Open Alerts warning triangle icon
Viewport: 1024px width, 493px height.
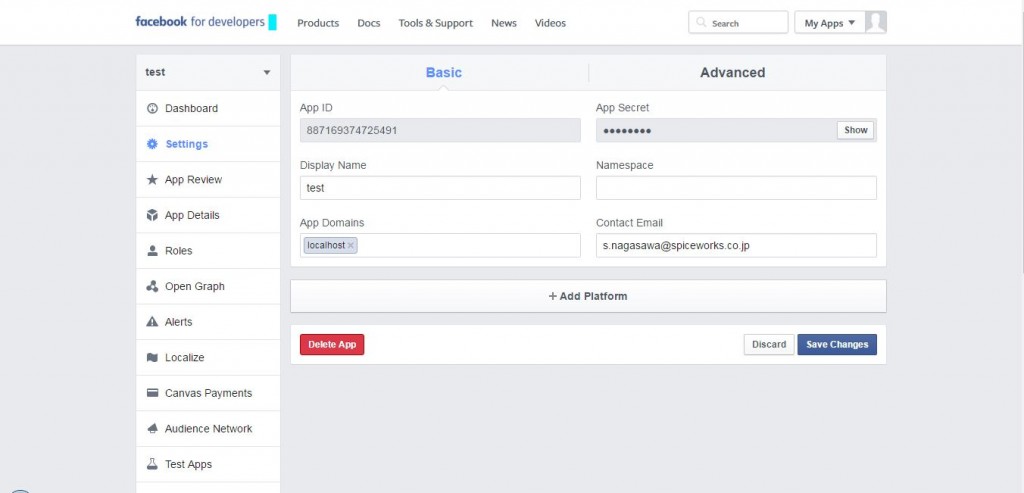152,322
